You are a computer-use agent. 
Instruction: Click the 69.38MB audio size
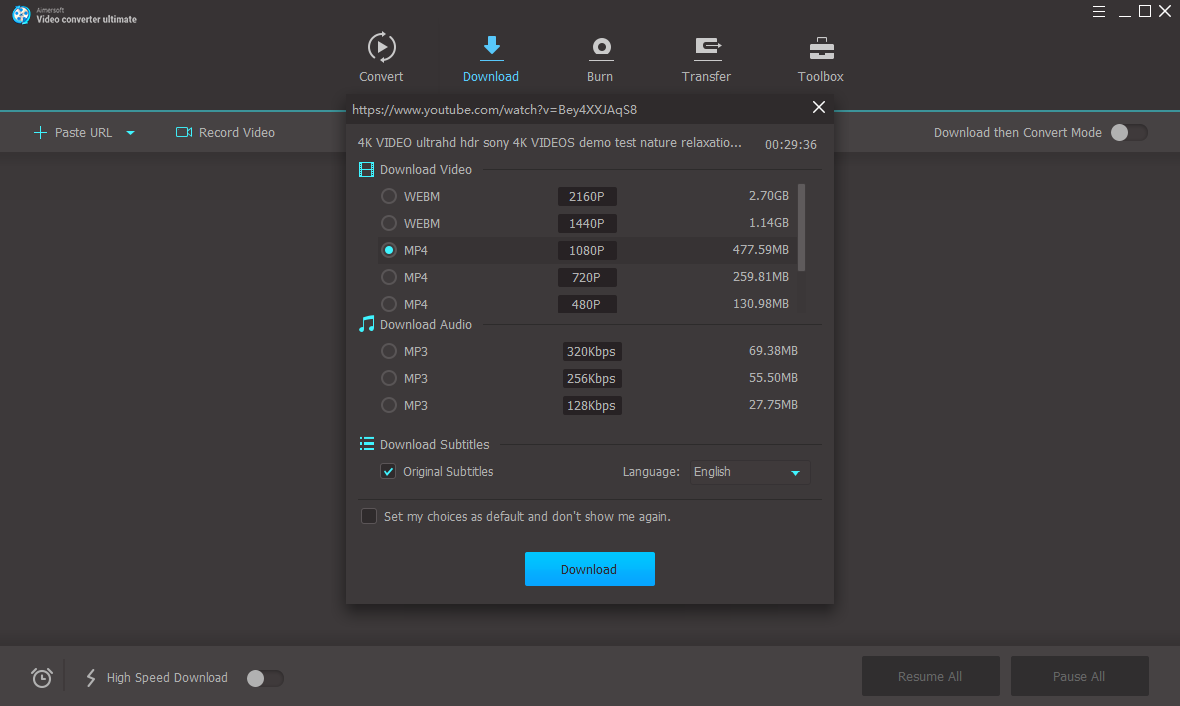(773, 351)
